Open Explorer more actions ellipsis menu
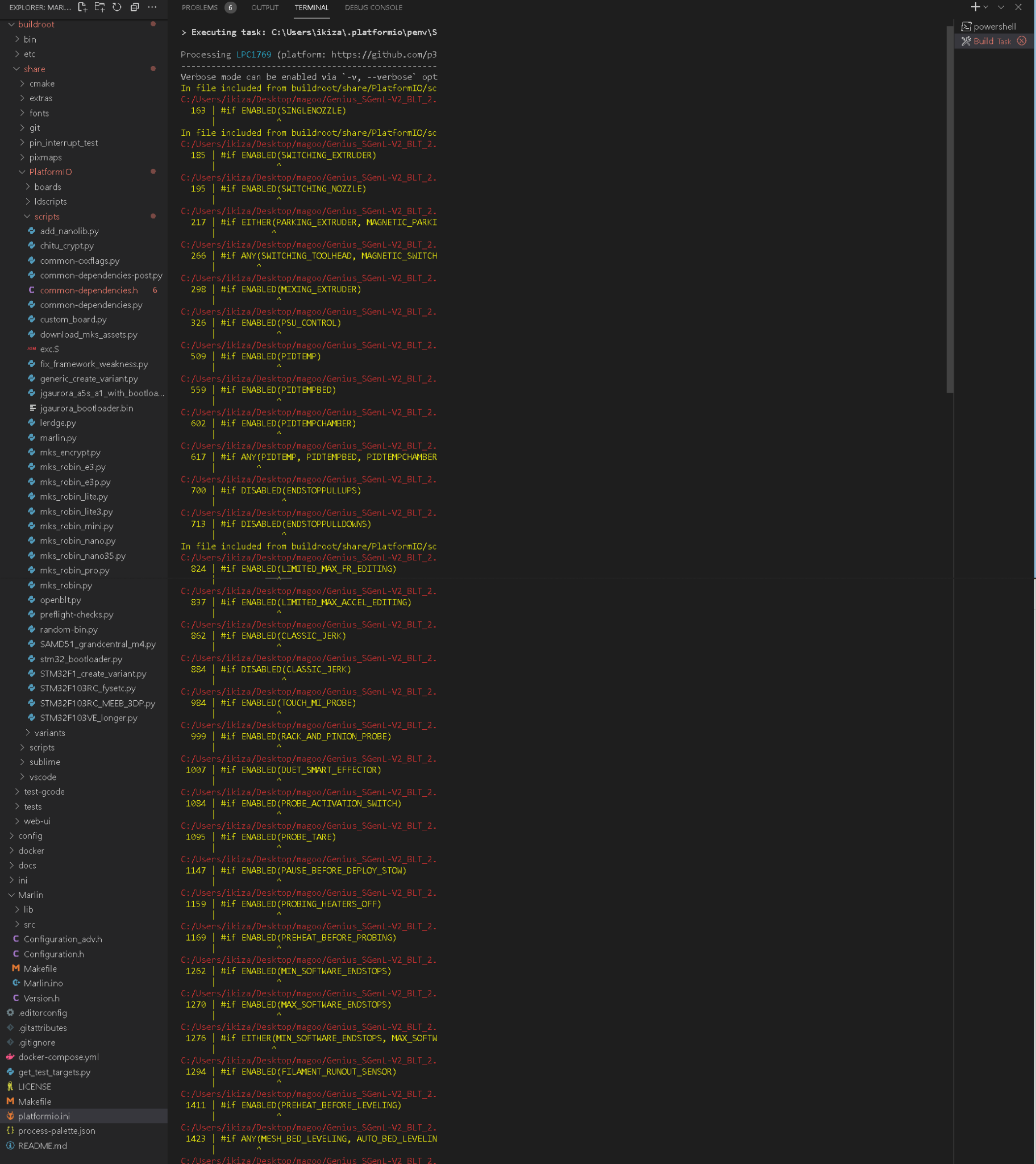 152,7
